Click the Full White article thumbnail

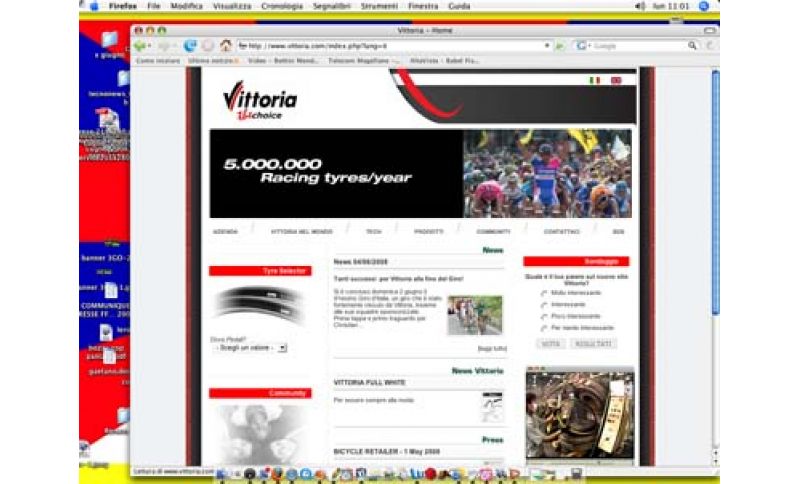tap(492, 407)
